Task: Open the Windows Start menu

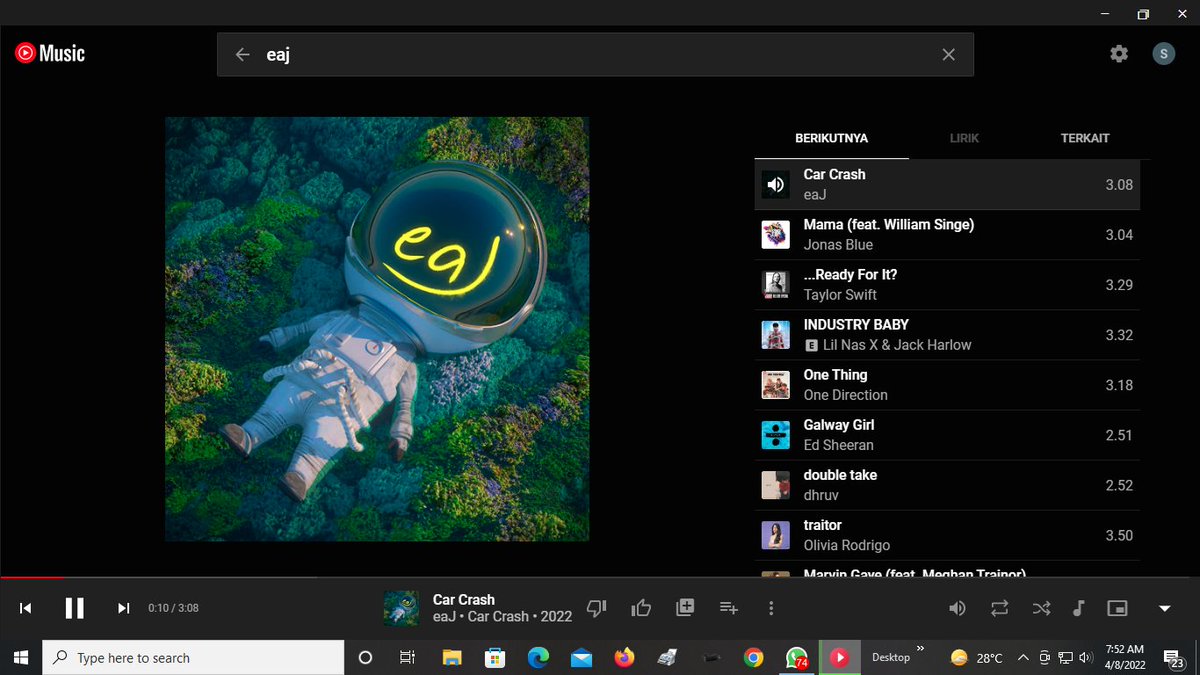Action: [x=20, y=657]
